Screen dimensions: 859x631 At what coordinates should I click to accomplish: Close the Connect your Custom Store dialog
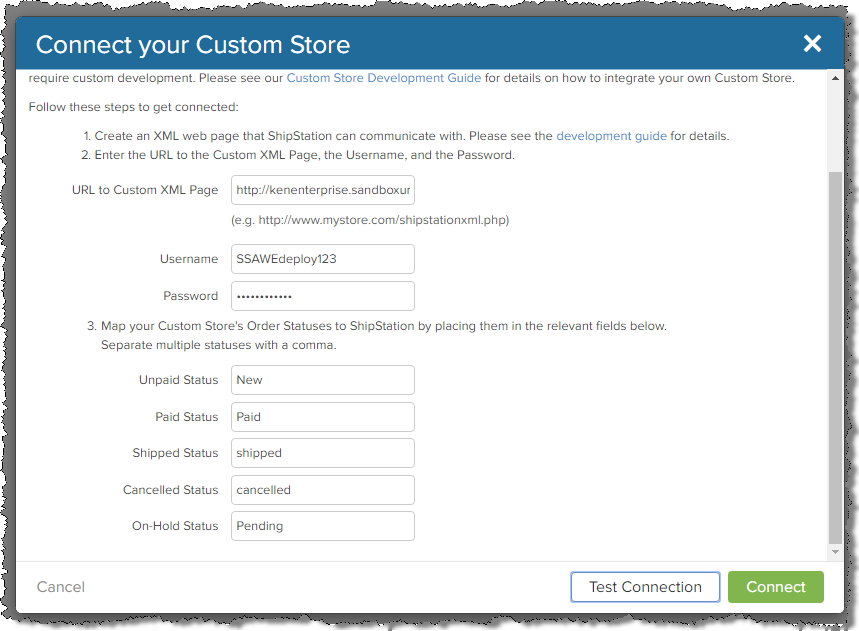point(812,43)
